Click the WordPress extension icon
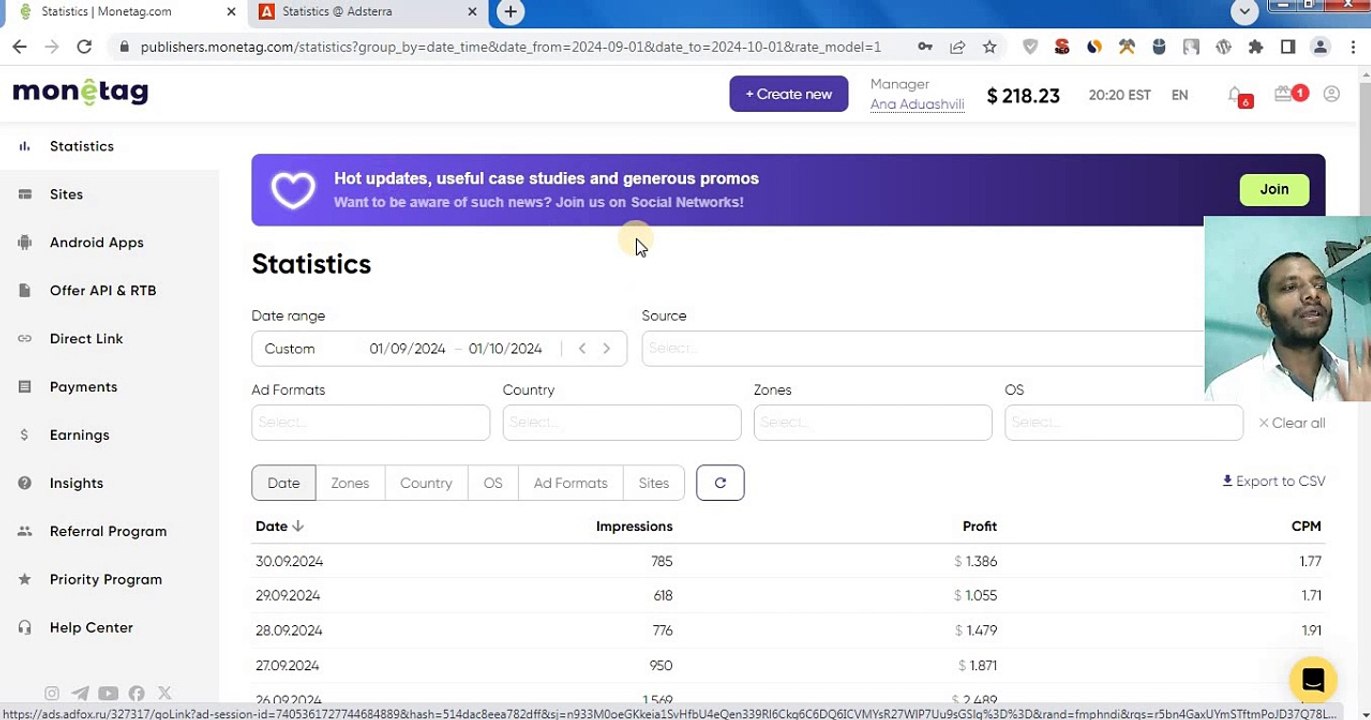Image resolution: width=1371 pixels, height=720 pixels. (1223, 47)
